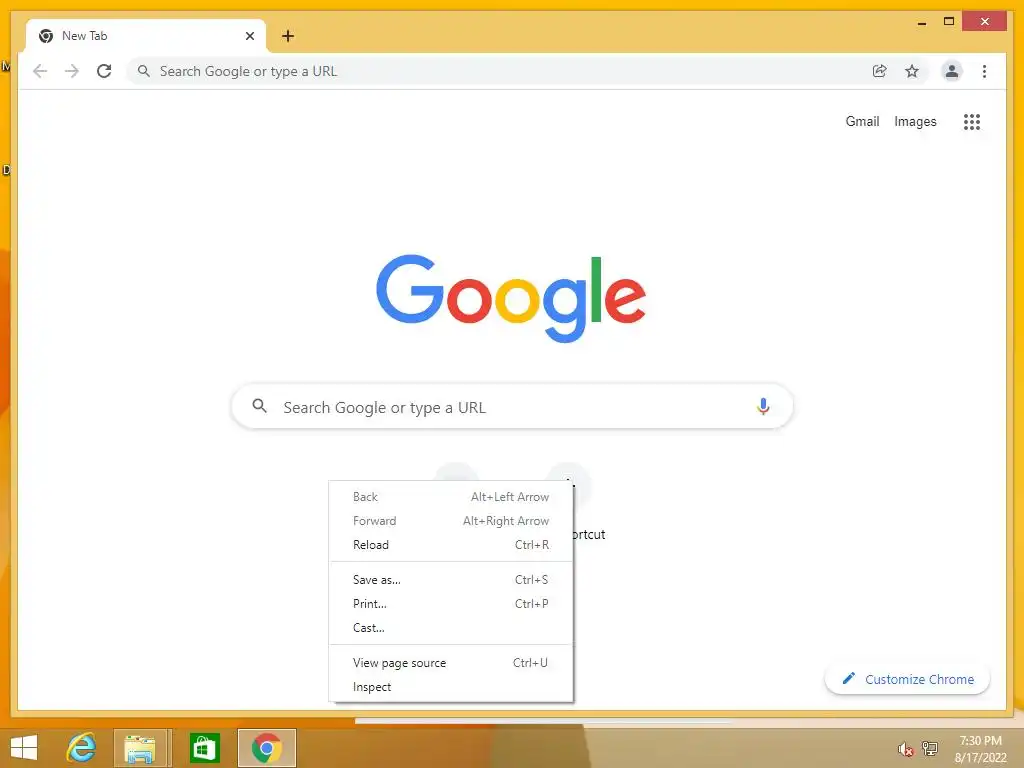Open the Google apps grid

tap(972, 121)
